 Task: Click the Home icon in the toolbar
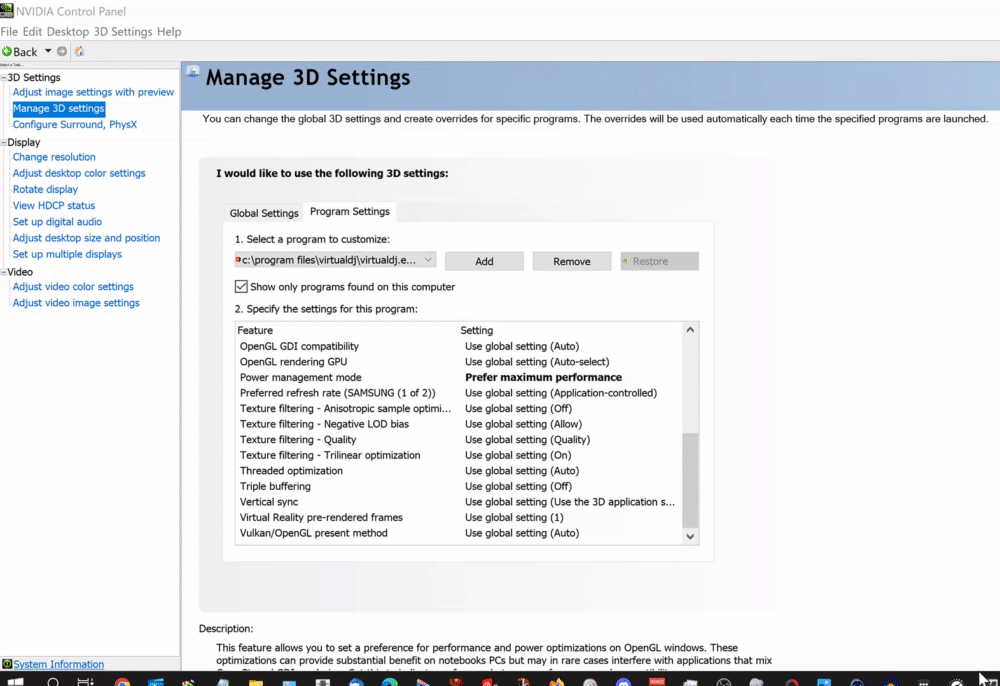tap(79, 51)
